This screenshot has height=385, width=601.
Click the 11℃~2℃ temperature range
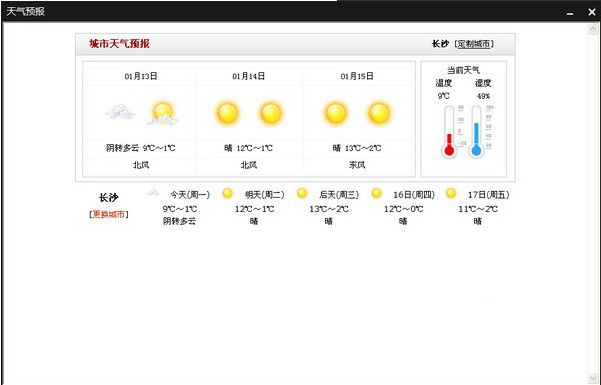coord(478,209)
